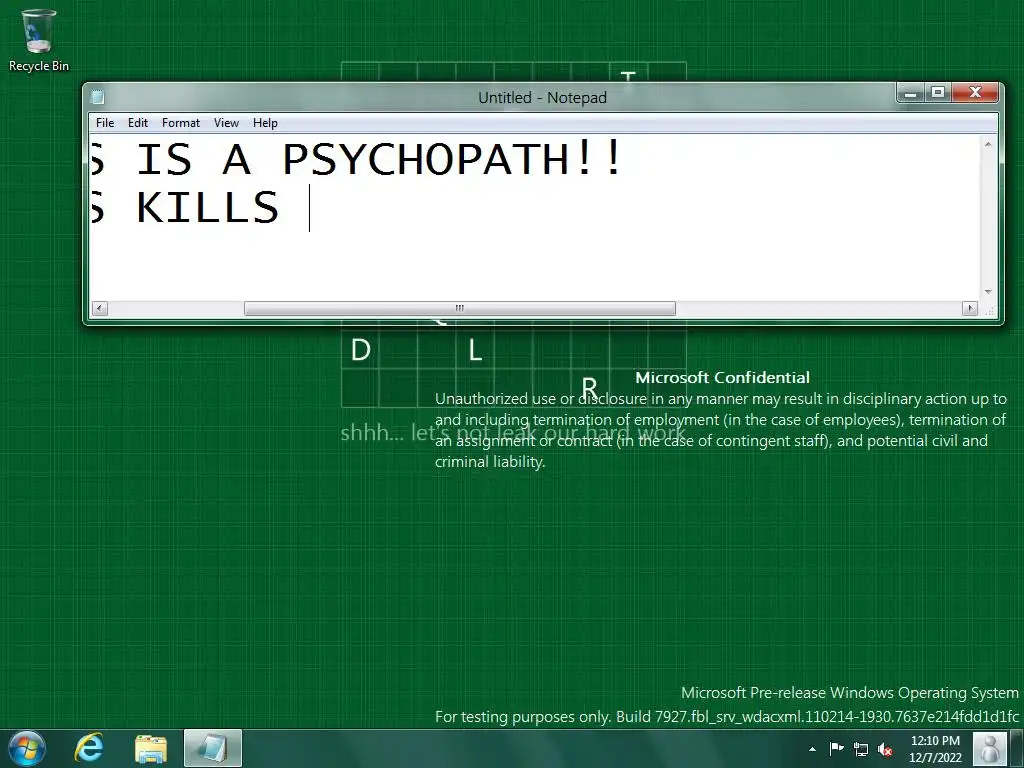1024x768 pixels.
Task: Click the network tray icon
Action: 861,749
